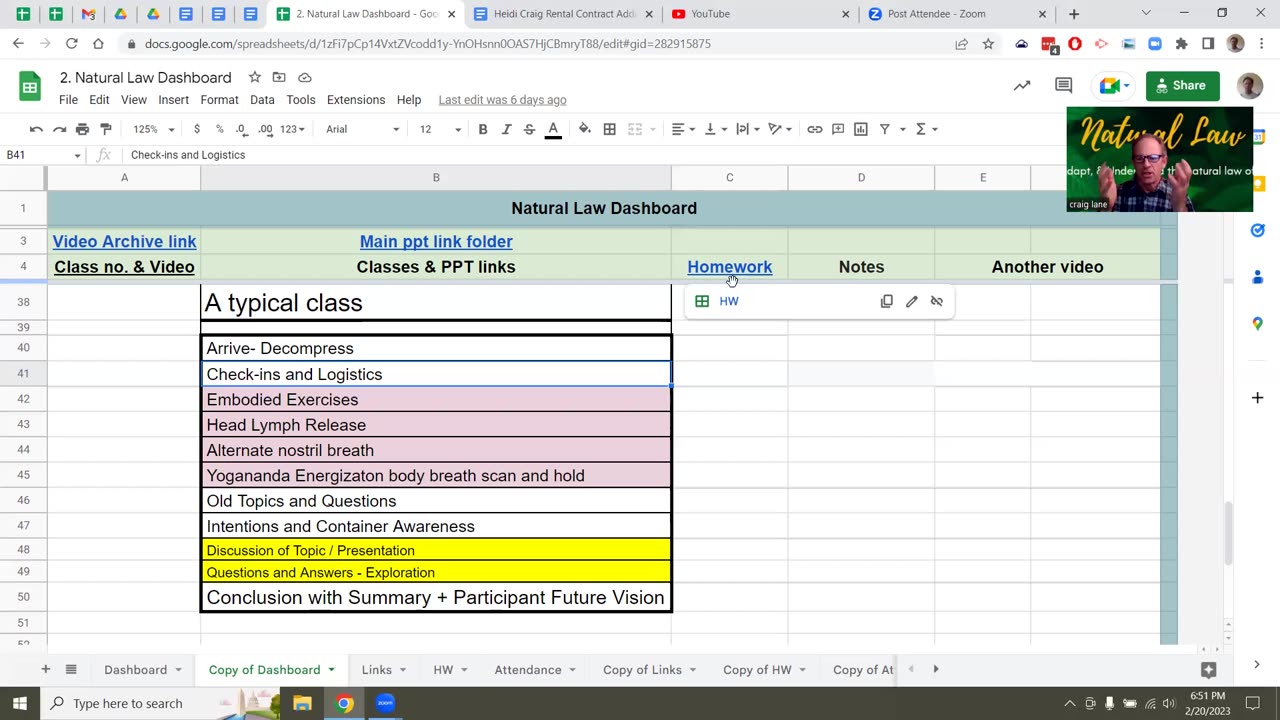Click the Insert link icon
This screenshot has height=720, width=1280.
tap(815, 129)
